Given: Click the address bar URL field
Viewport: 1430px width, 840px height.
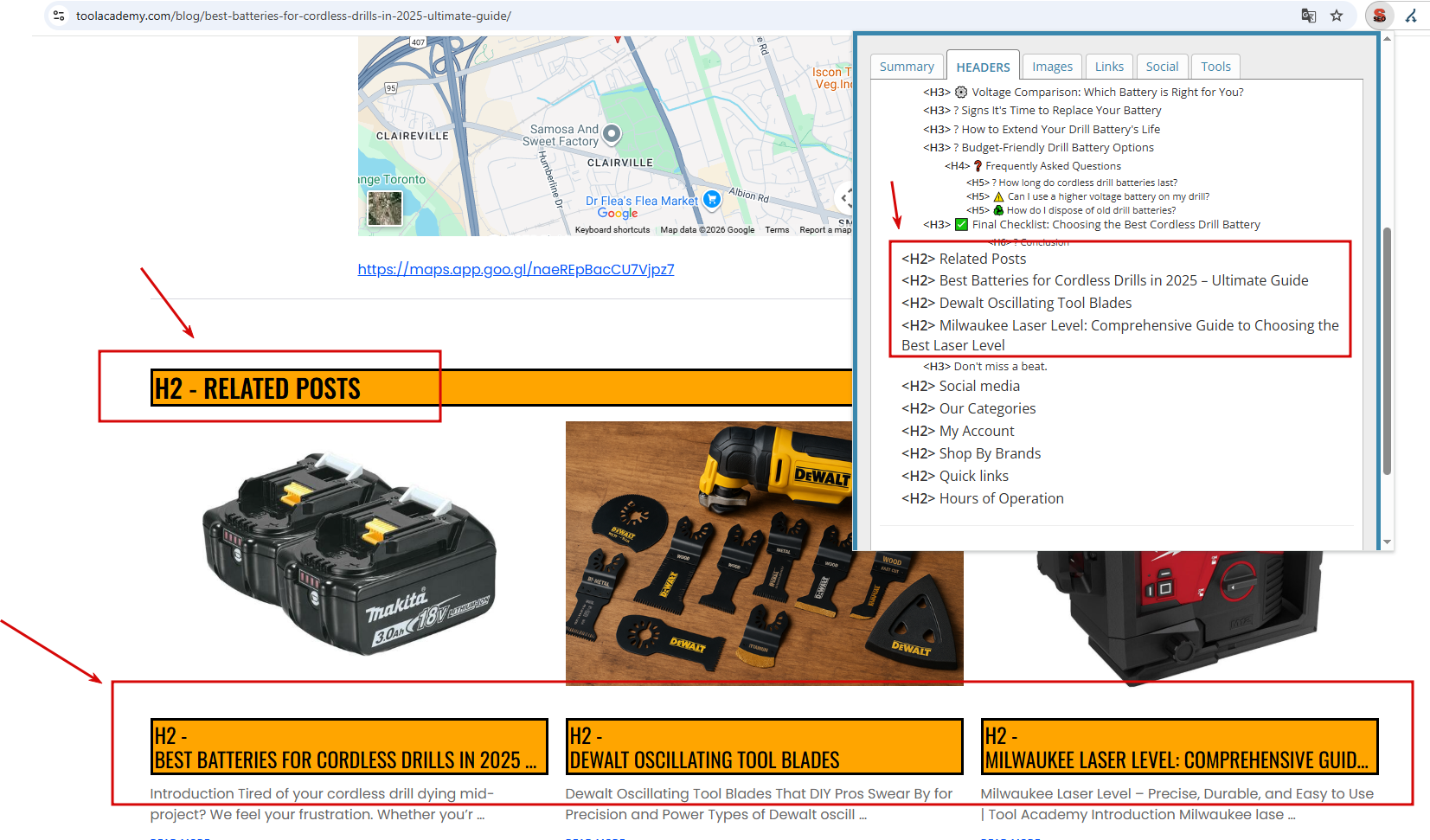Looking at the screenshot, I should pyautogui.click(x=675, y=16).
